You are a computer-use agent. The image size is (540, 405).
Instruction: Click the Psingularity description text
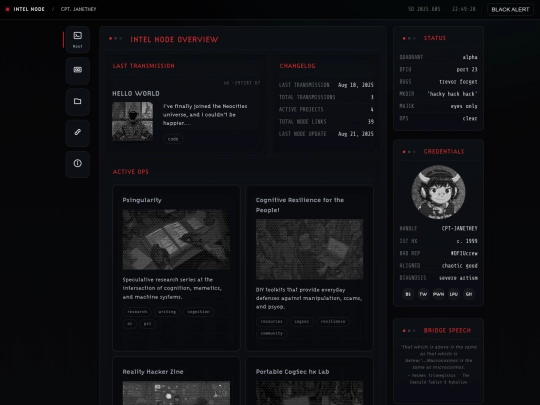172,288
